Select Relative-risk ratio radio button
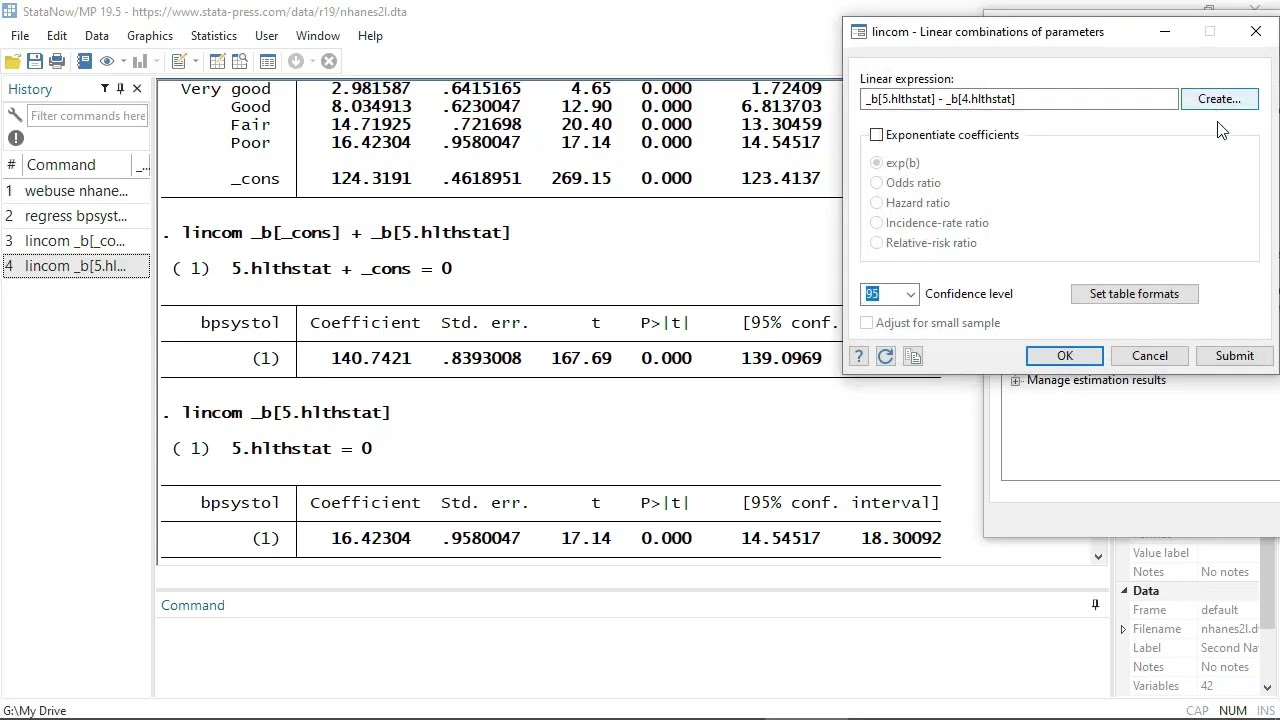The height and width of the screenshot is (720, 1280). (877, 243)
